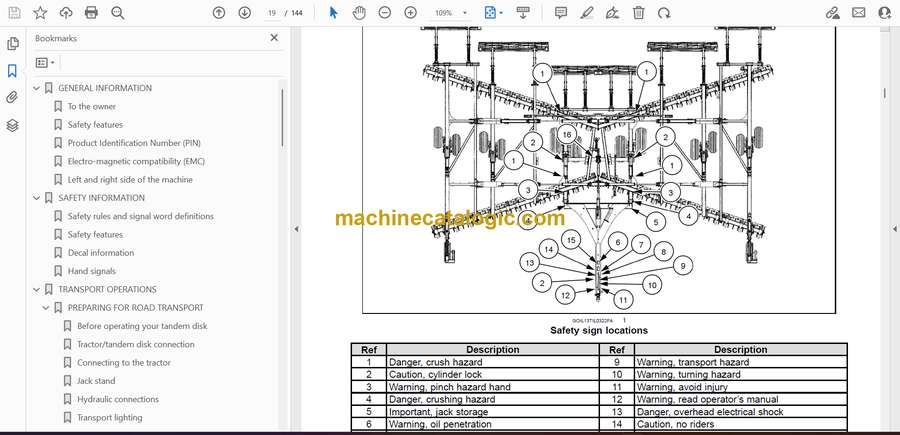Activate the hand pan tool
Image resolution: width=900 pixels, height=435 pixels.
click(359, 13)
